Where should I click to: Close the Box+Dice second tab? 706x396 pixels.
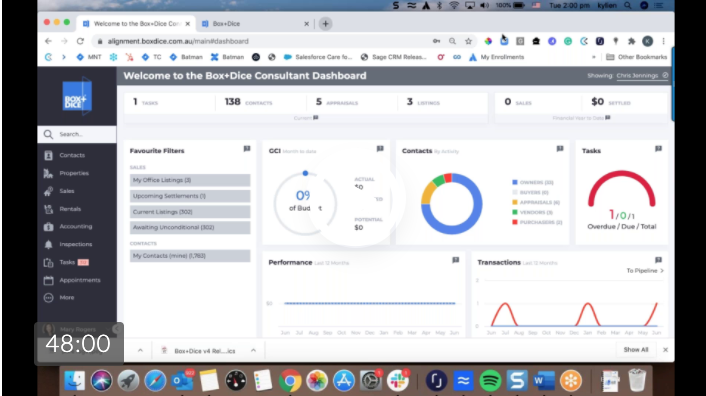(x=307, y=24)
